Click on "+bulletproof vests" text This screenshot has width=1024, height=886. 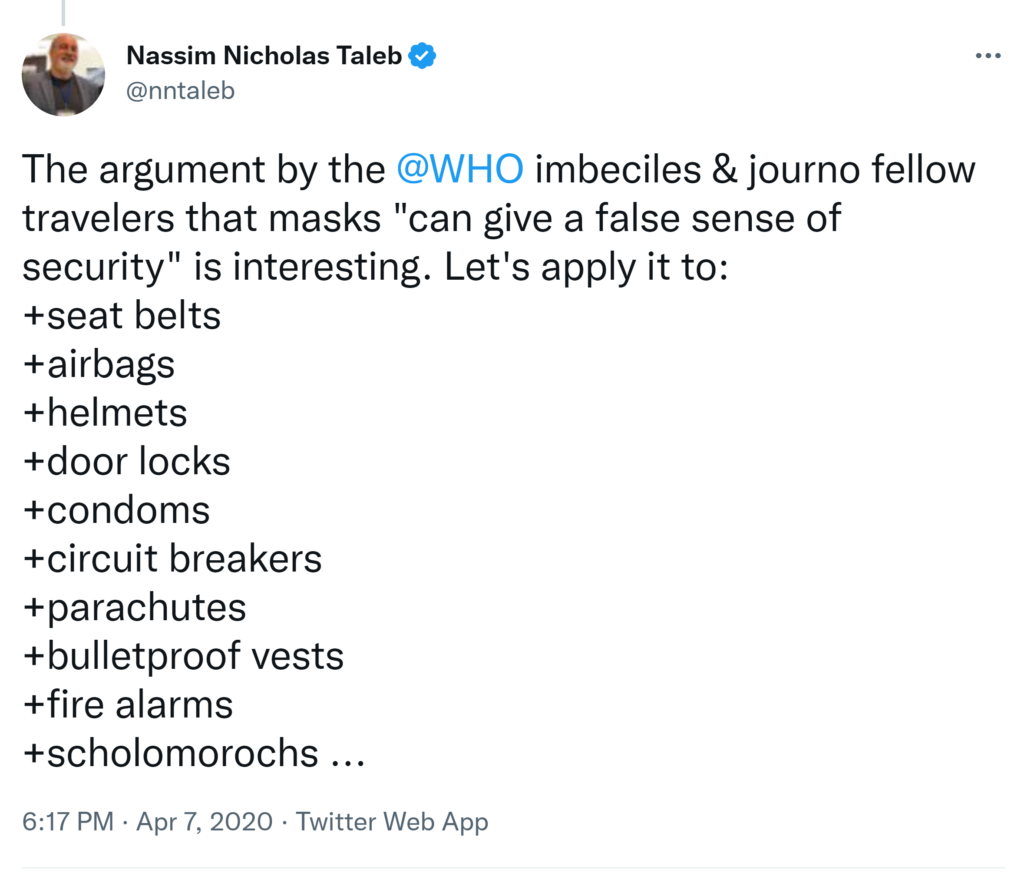point(183,656)
